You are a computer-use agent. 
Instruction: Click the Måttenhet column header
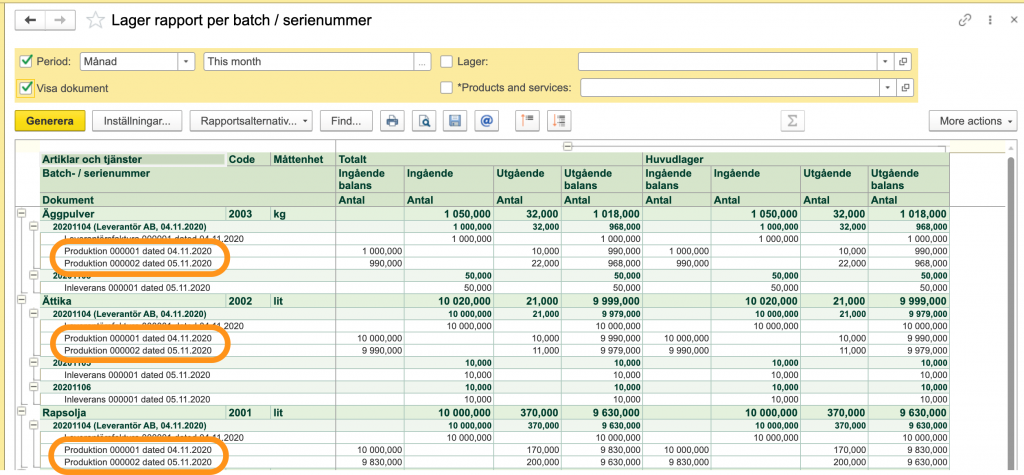tap(303, 159)
